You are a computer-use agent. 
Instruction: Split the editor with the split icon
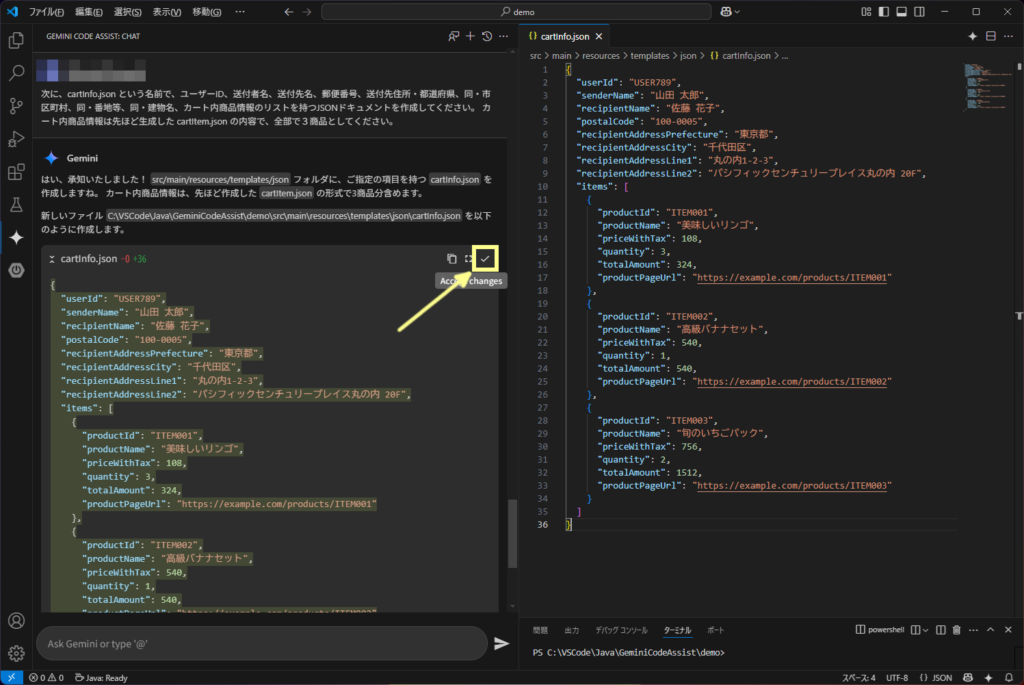[991, 37]
